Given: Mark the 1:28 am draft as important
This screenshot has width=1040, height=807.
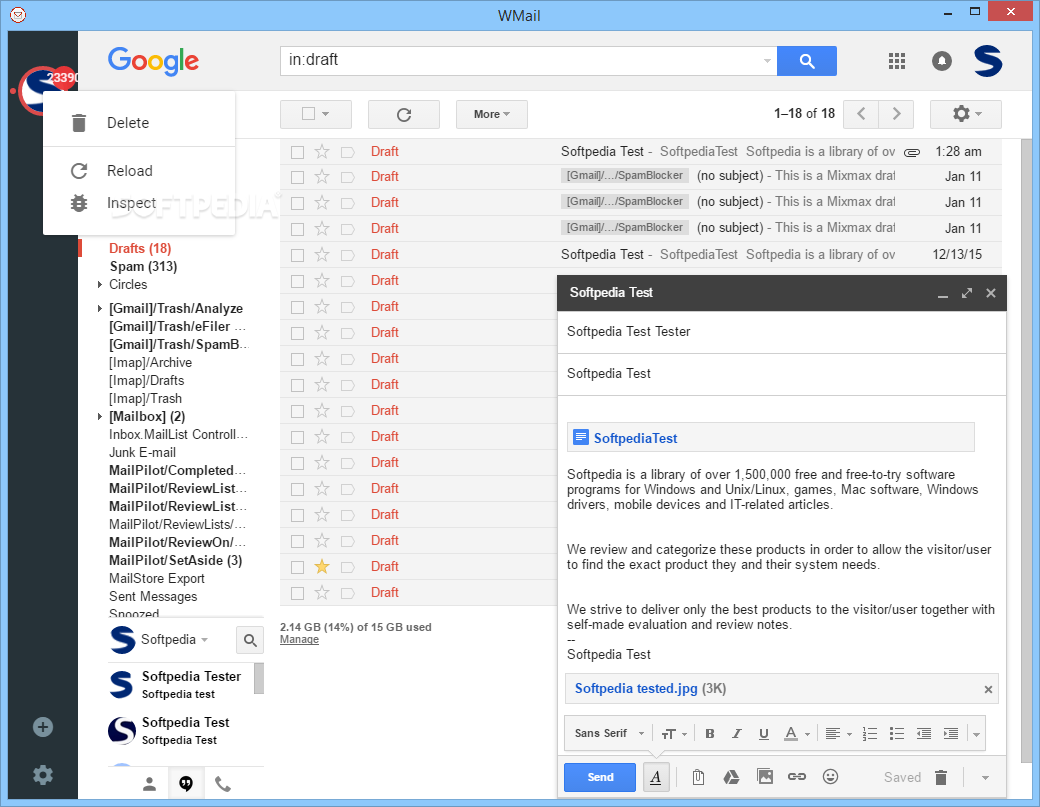Looking at the screenshot, I should (x=348, y=153).
